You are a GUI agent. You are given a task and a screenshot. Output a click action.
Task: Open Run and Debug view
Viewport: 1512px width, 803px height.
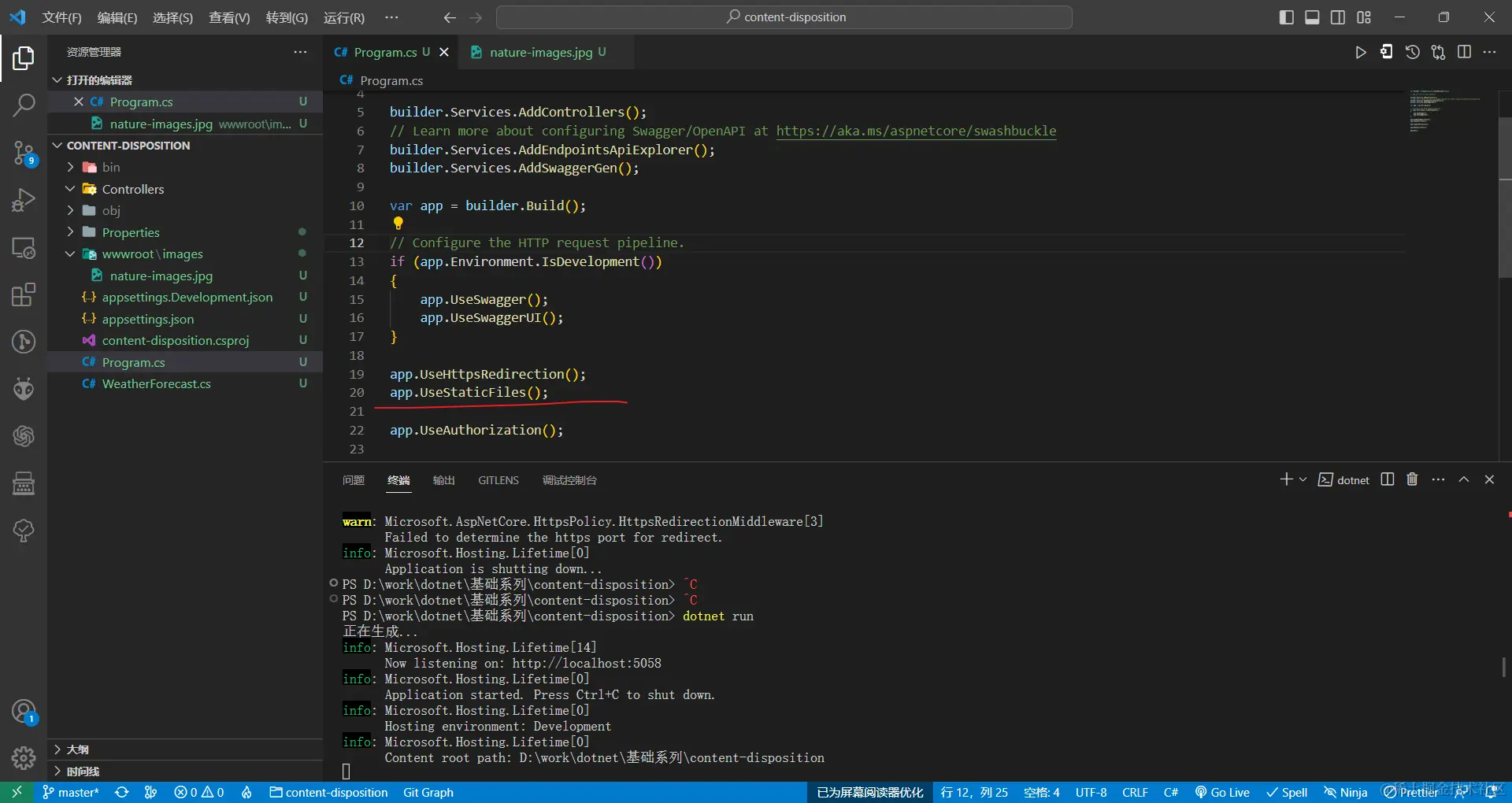[x=24, y=200]
